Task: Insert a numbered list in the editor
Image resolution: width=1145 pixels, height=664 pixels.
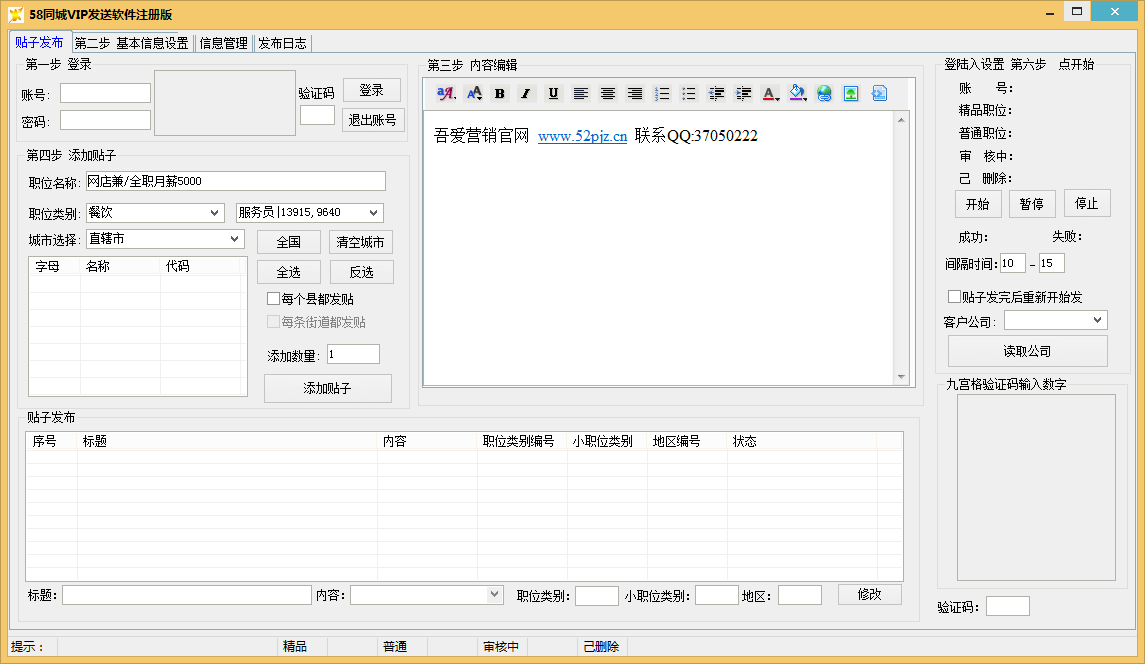Action: tap(662, 94)
